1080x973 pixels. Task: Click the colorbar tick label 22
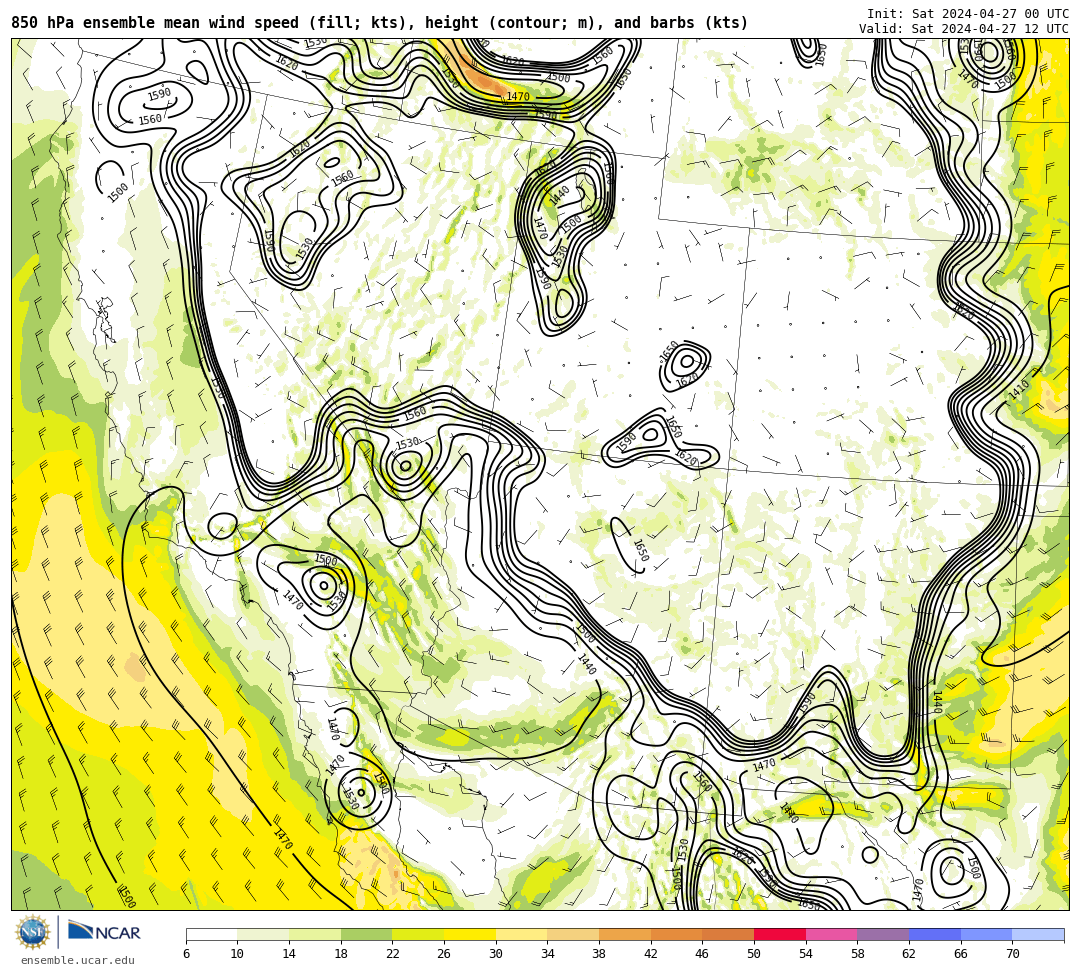pyautogui.click(x=393, y=954)
